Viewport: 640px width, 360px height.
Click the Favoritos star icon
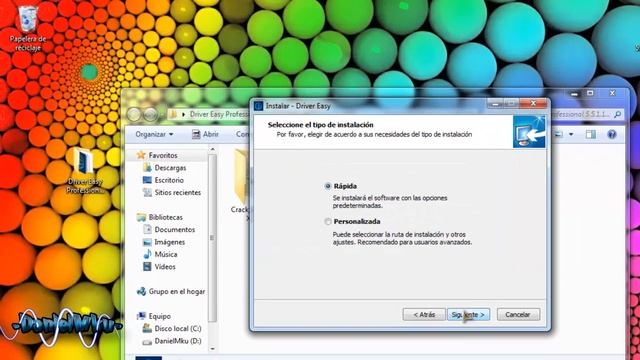[141, 155]
